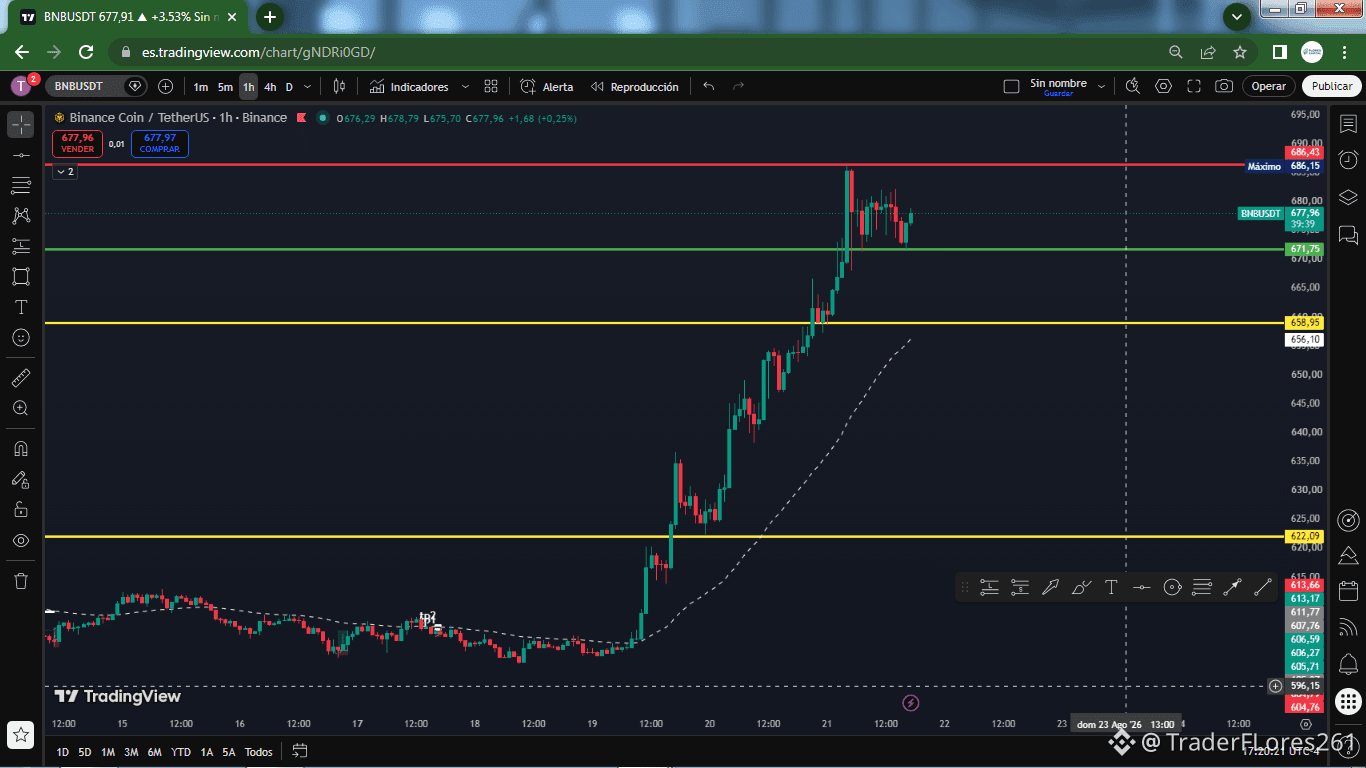Viewport: 1366px width, 768px height.
Task: Switch to the 1m timeframe
Action: coord(201,87)
